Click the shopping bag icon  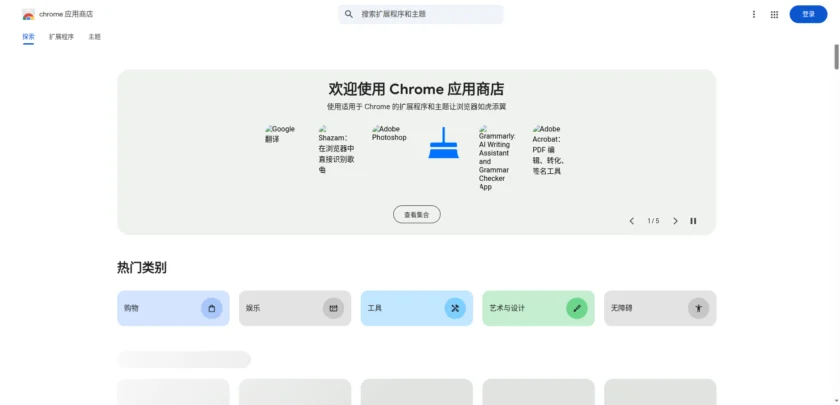click(x=212, y=308)
